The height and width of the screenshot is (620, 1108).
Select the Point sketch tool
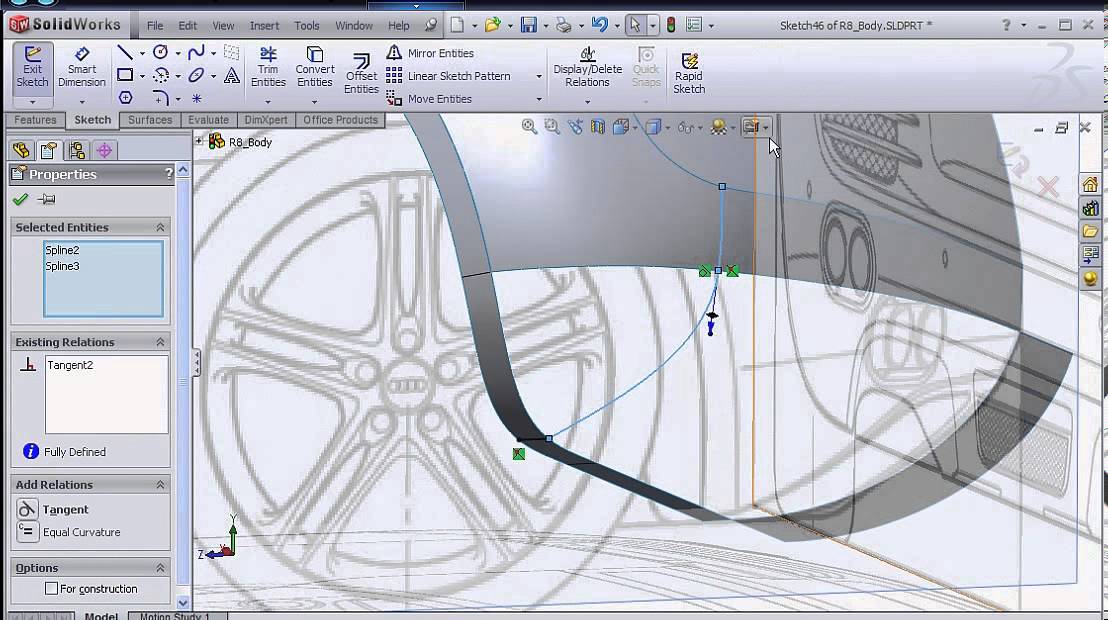[197, 98]
